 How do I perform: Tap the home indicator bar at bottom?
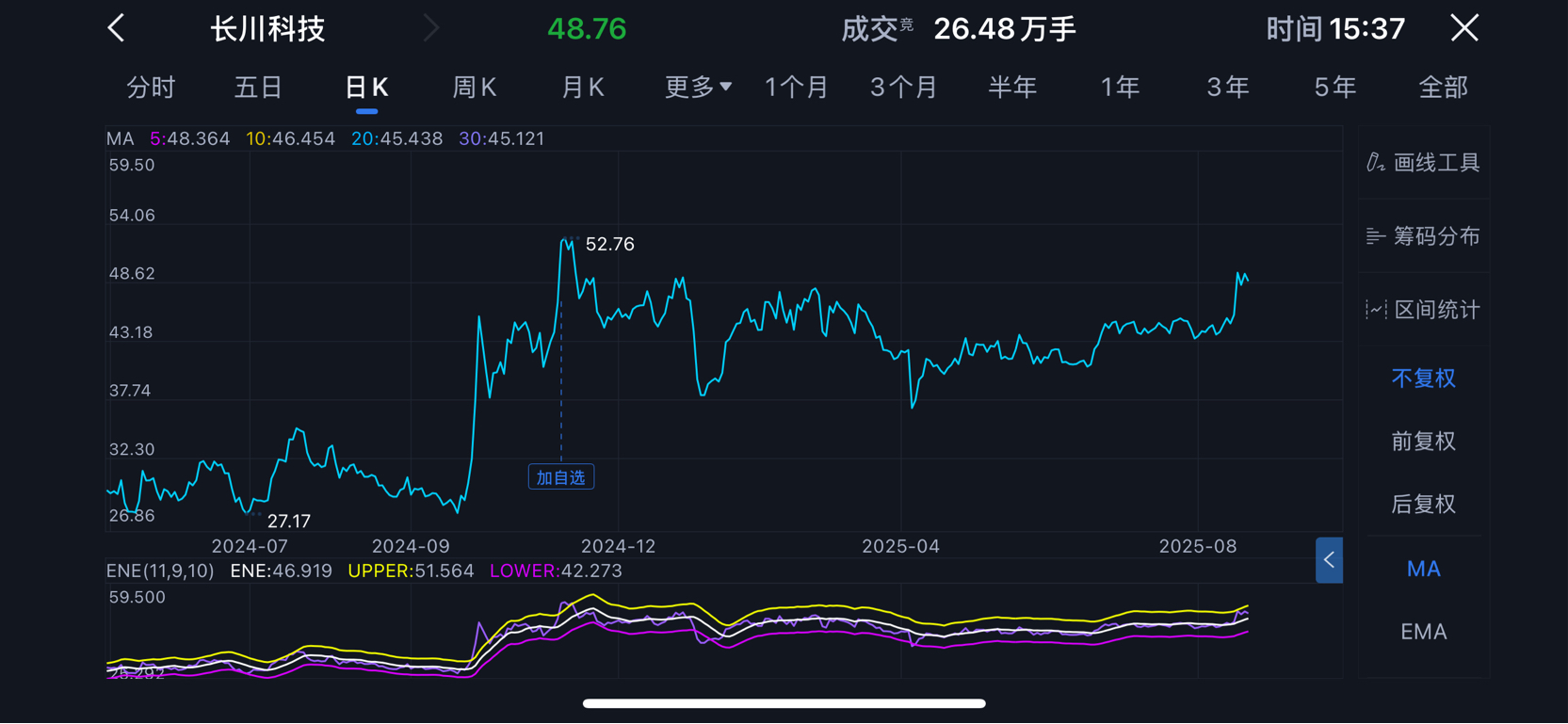coord(784,703)
